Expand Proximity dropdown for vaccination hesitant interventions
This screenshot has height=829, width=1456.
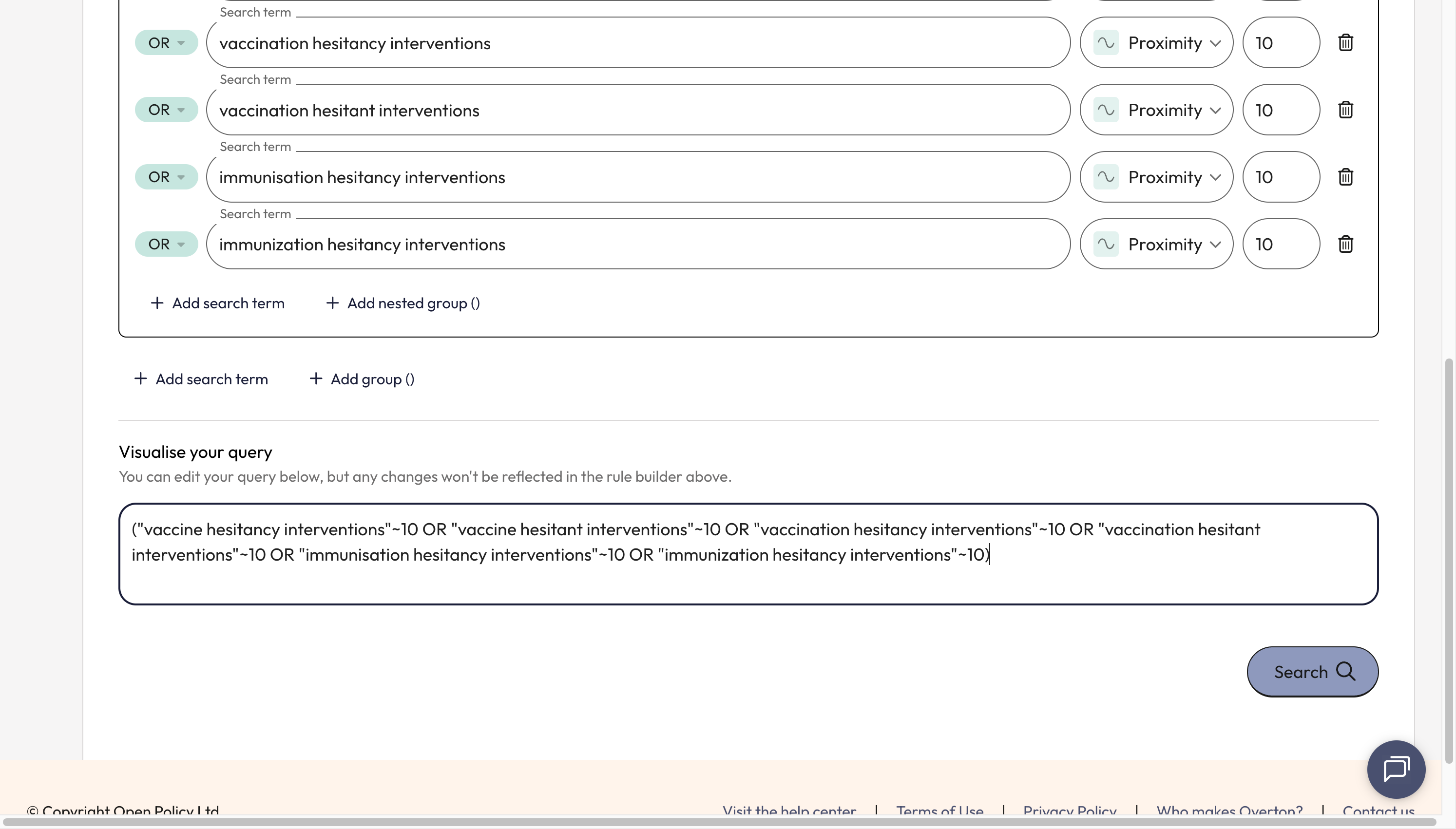point(1156,110)
